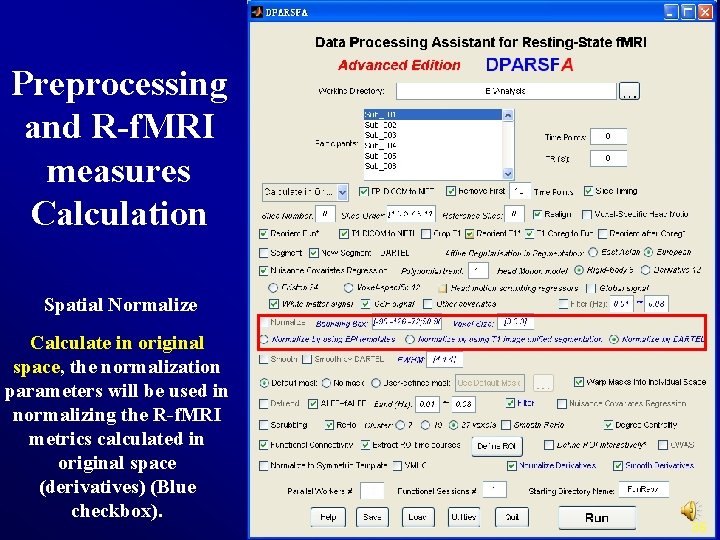Click the speaker audio icon on the slide
720x540 pixels.
pos(690,511)
